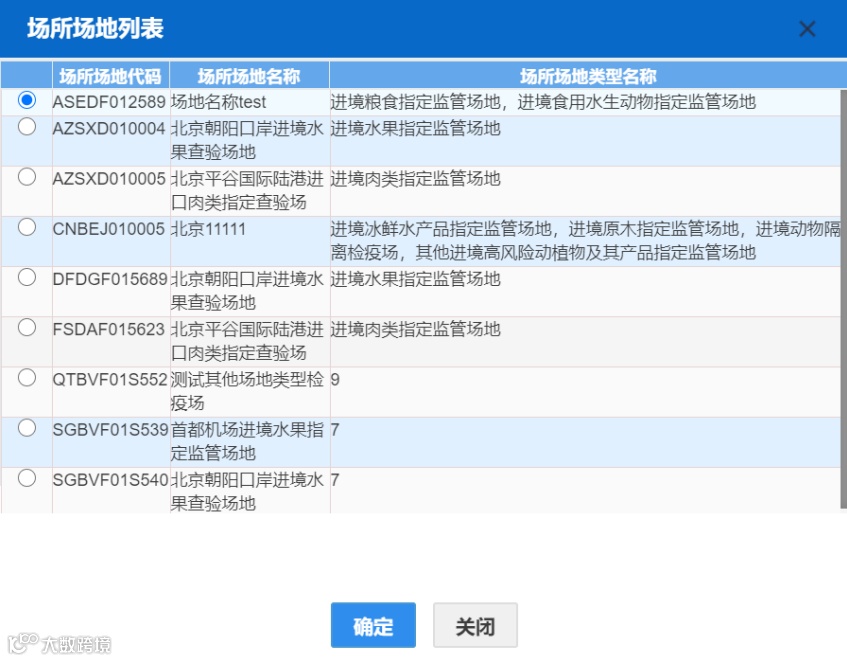Close the 场所场地列表 dialog with X

807,29
